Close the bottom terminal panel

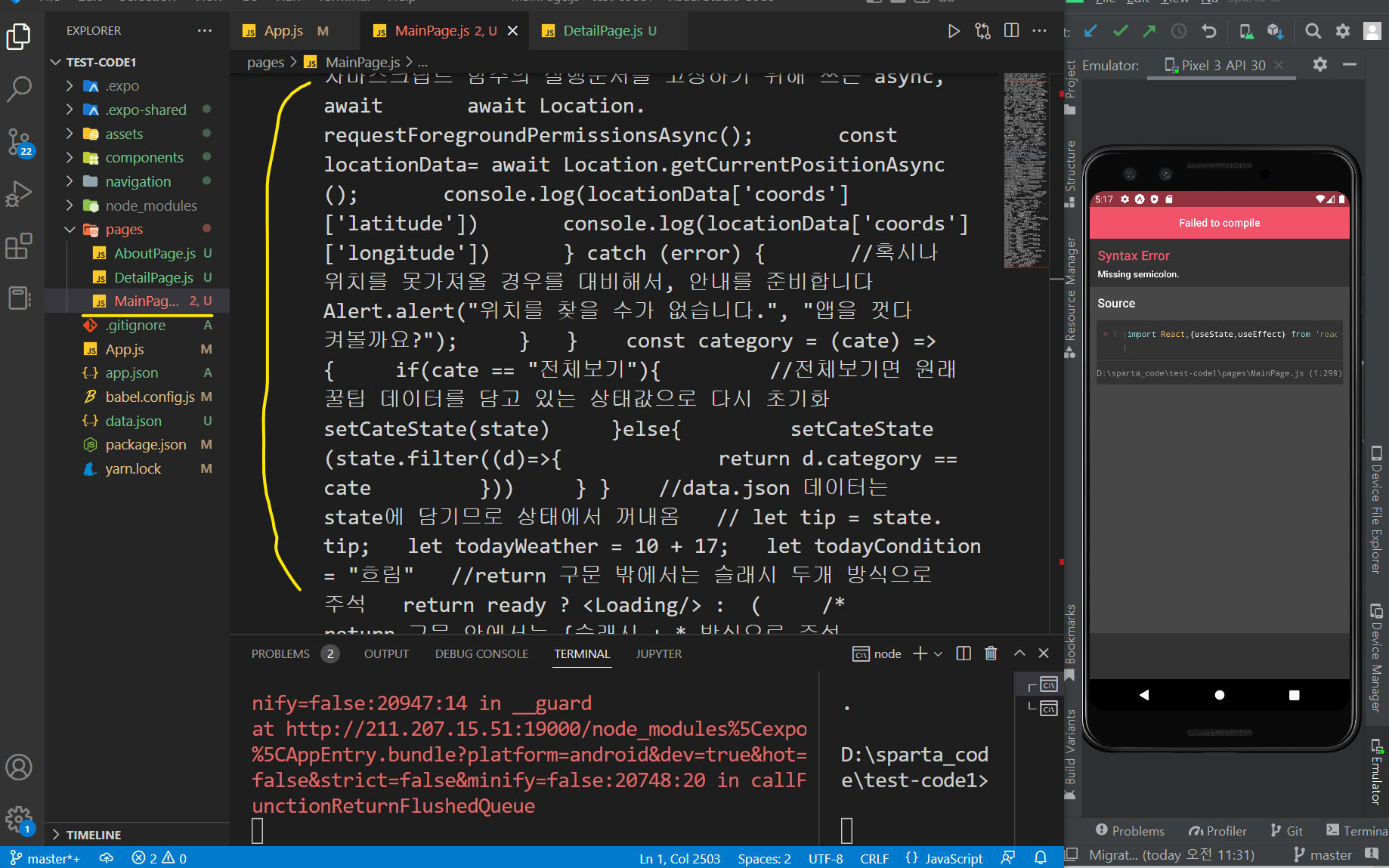coord(1044,653)
